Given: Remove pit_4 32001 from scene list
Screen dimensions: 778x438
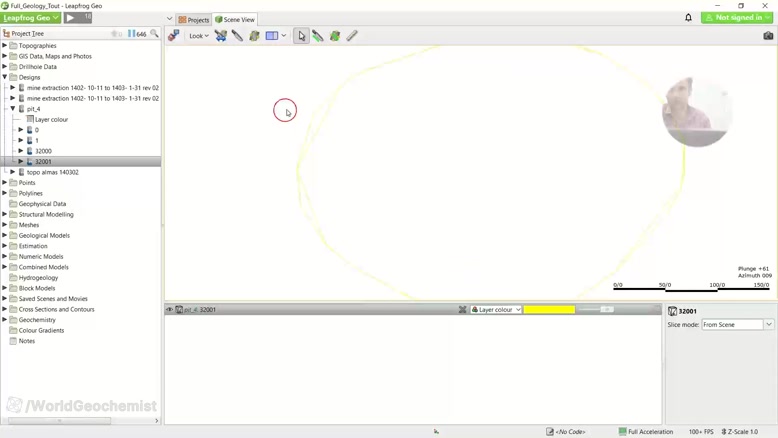Looking at the screenshot, I should coord(462,310).
